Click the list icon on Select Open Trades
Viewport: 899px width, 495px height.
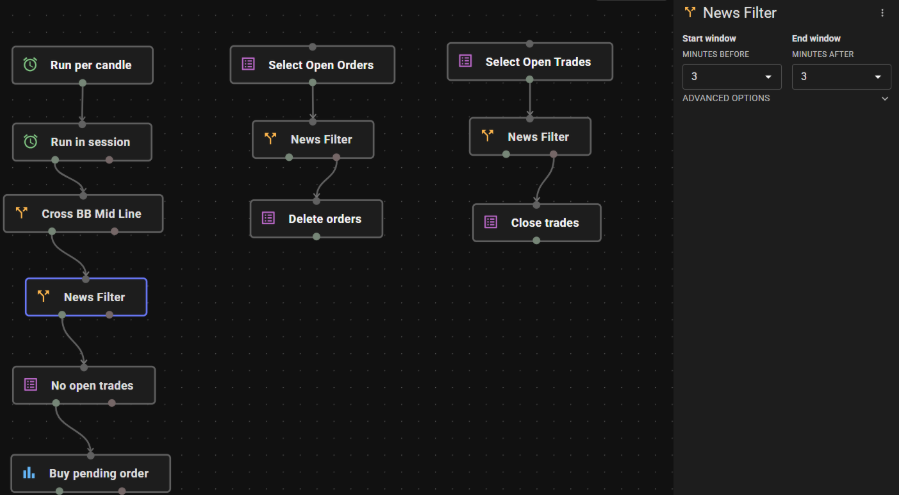tap(466, 60)
